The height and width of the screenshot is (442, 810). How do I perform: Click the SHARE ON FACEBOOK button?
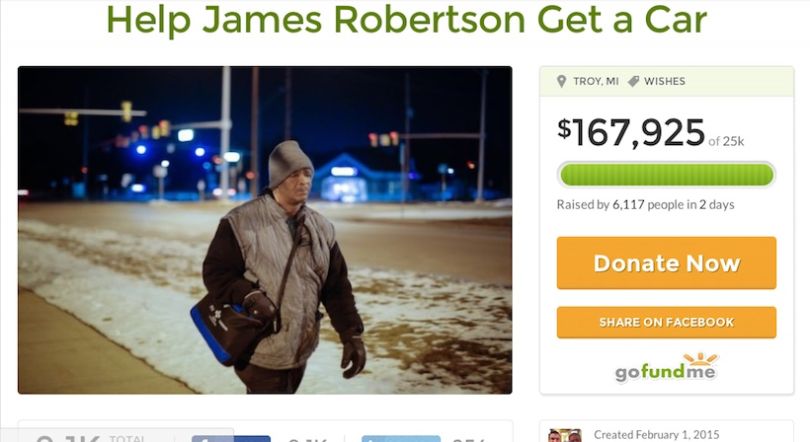[x=666, y=322]
